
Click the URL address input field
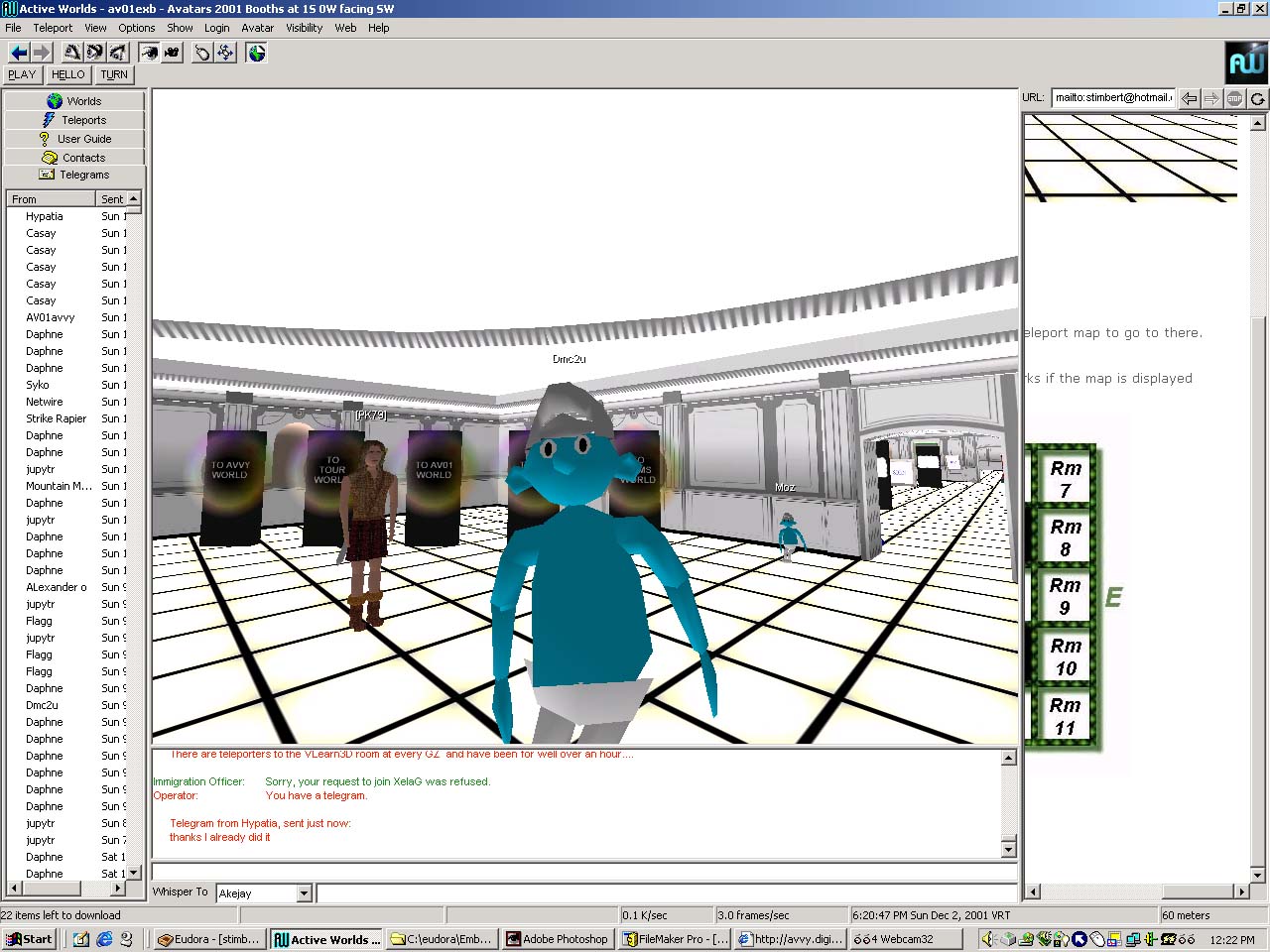[1113, 98]
